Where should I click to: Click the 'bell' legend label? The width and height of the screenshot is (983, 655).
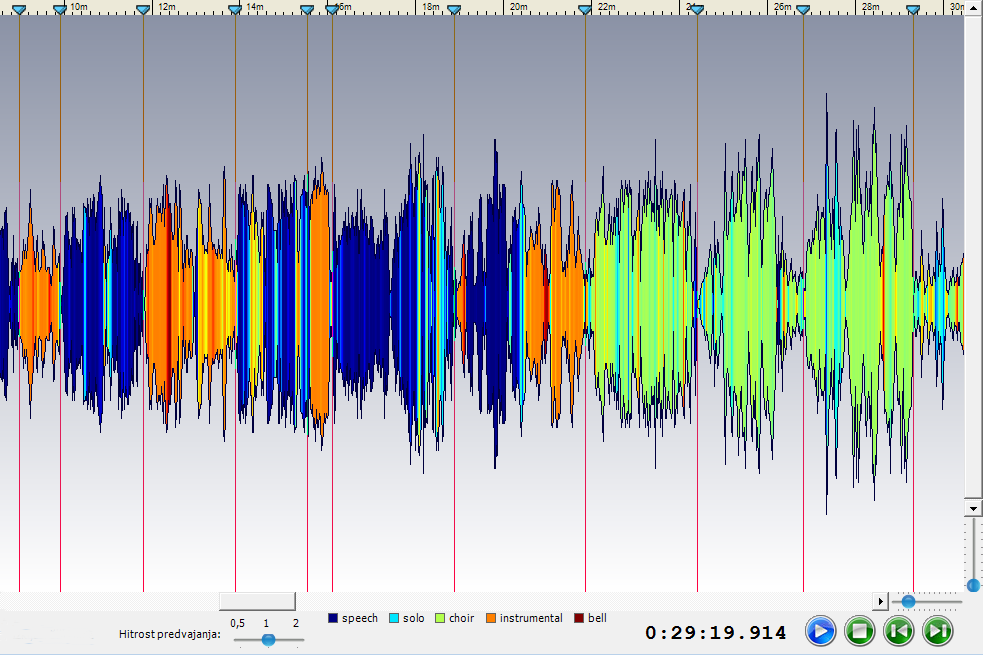click(x=597, y=618)
